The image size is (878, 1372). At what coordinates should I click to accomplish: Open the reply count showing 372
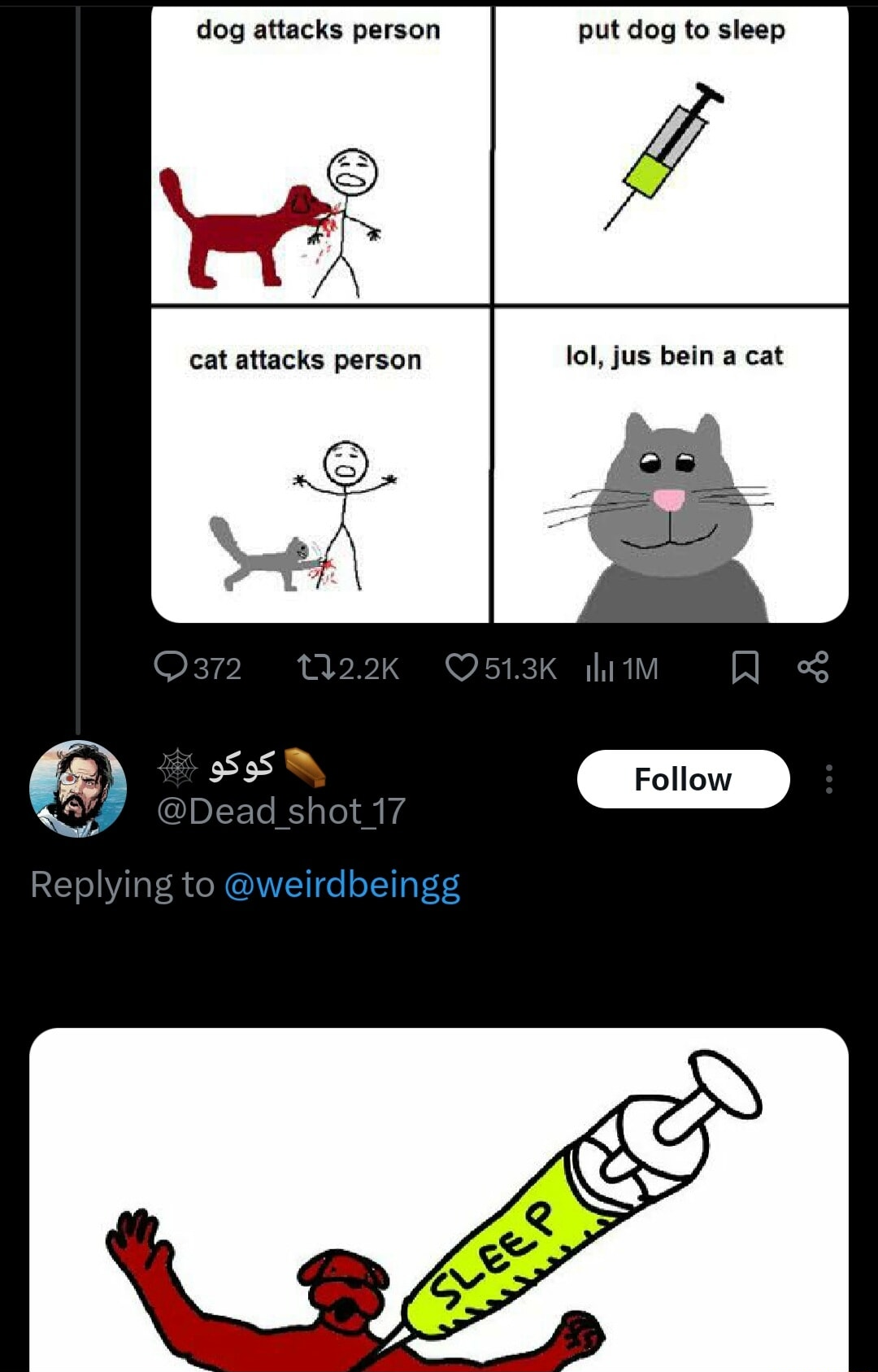coord(199,668)
